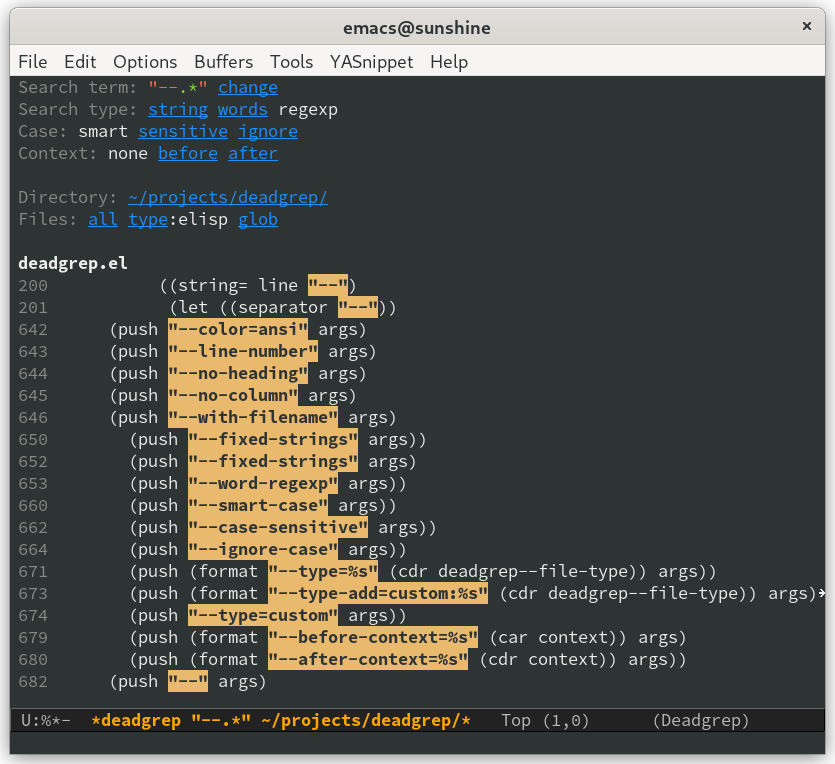Set files filter to all
Image resolution: width=835 pixels, height=764 pixels.
[103, 219]
